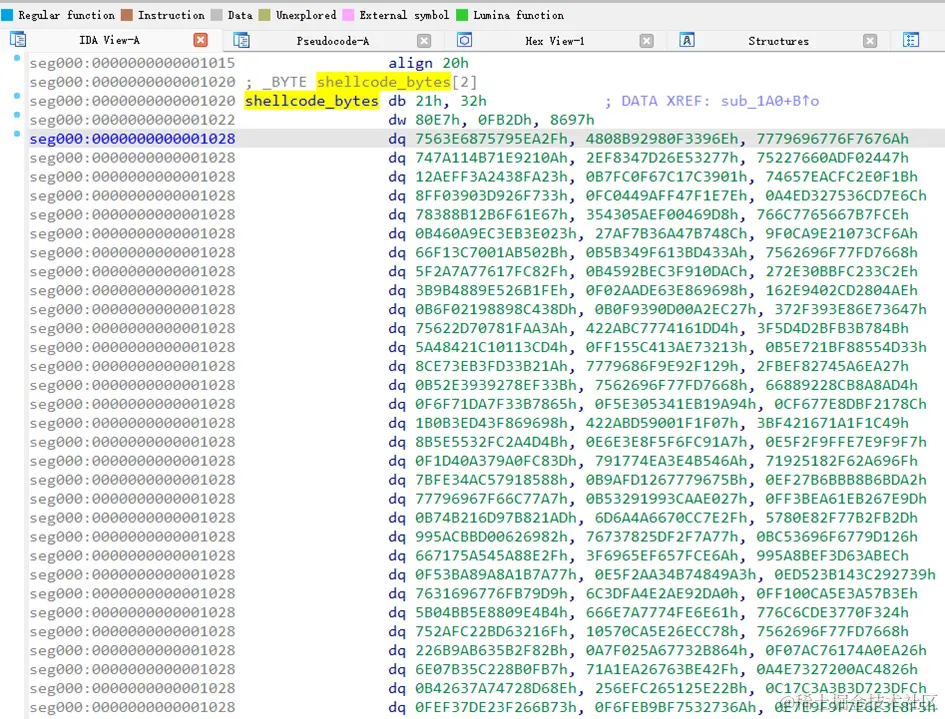945x719 pixels.
Task: Click the gutter dot beside the highlighted 1028 line
Action: click(17, 134)
